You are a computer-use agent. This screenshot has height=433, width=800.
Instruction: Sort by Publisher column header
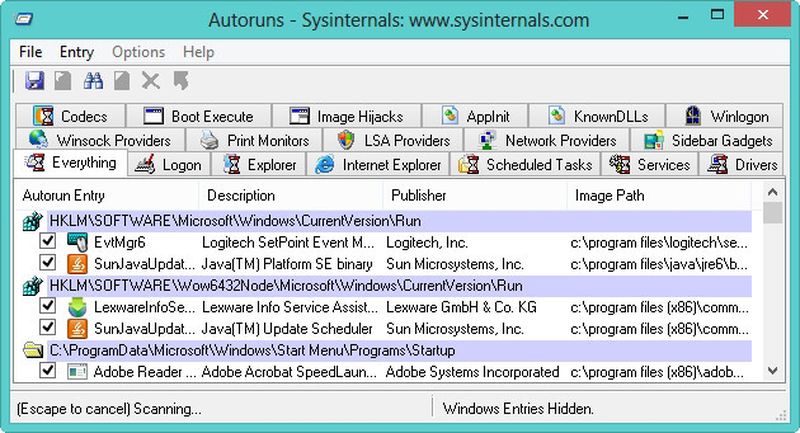point(475,196)
